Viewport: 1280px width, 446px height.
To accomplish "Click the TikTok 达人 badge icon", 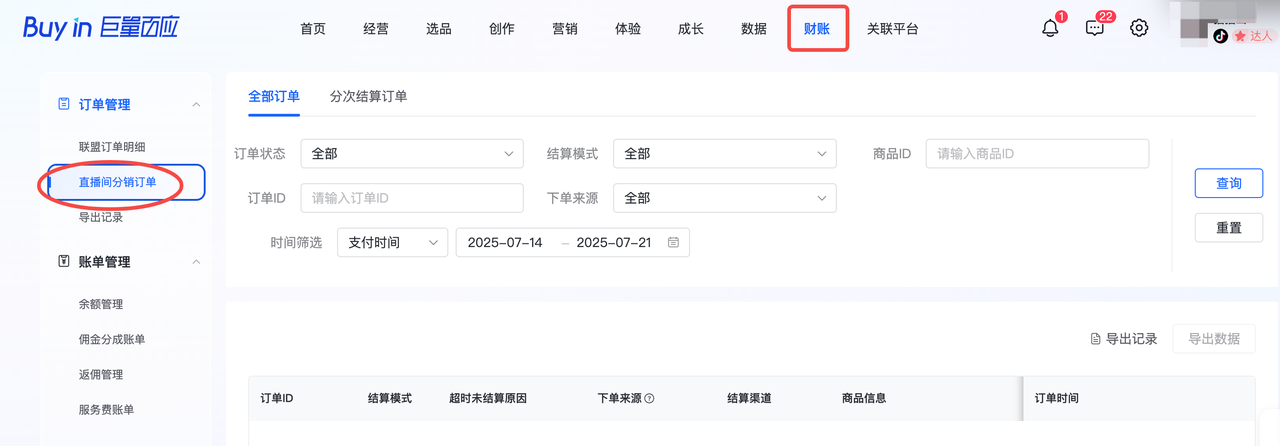I will pos(1220,36).
